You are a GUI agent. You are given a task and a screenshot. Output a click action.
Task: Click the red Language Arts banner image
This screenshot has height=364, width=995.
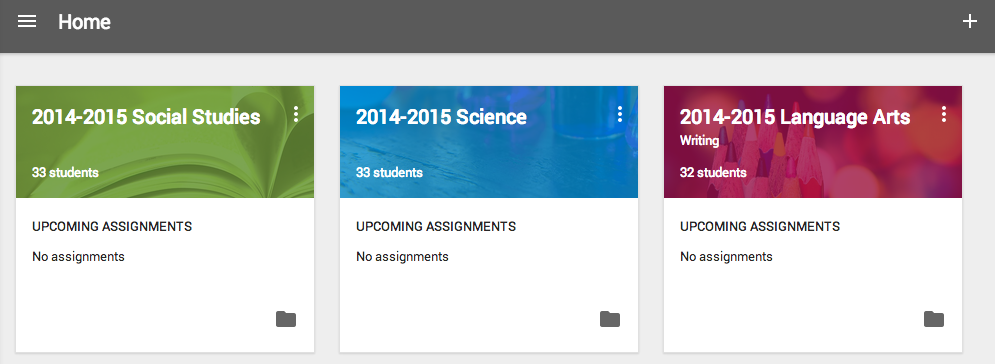[813, 142]
